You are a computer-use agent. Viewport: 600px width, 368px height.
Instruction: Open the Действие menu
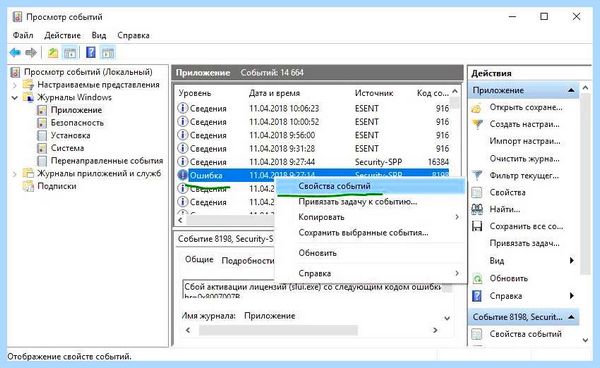pos(62,35)
